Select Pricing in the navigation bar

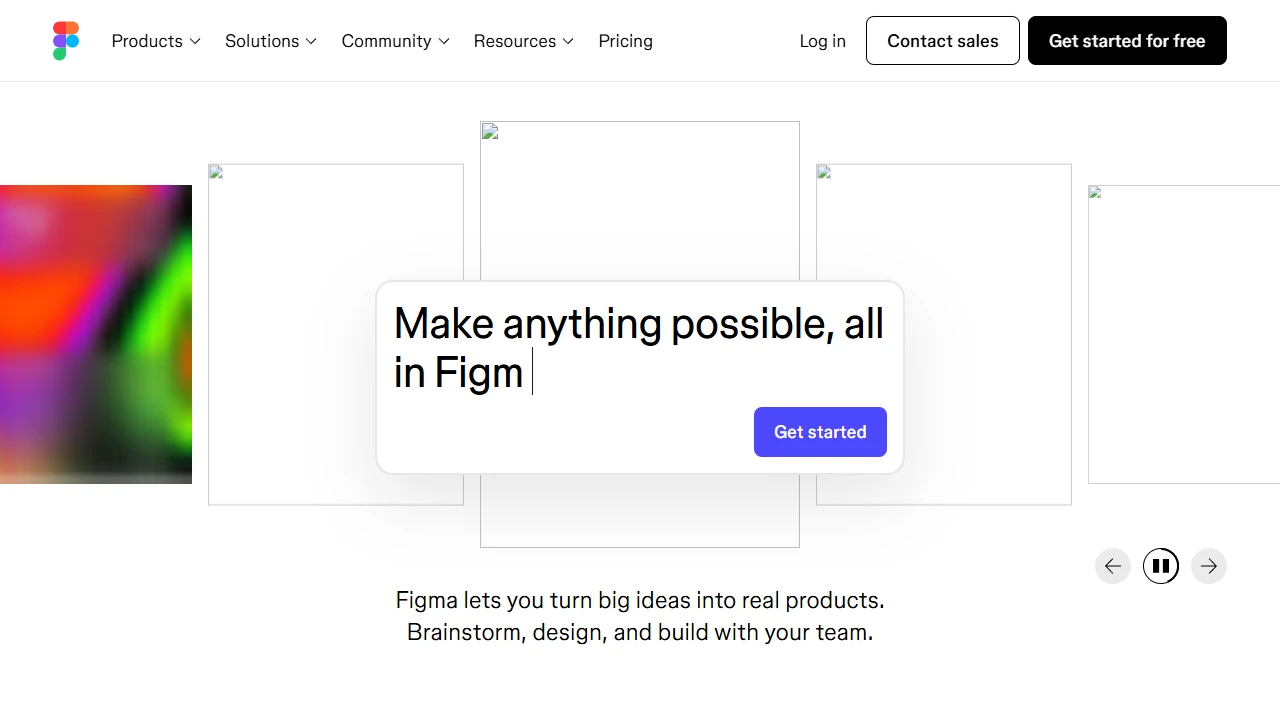625,41
